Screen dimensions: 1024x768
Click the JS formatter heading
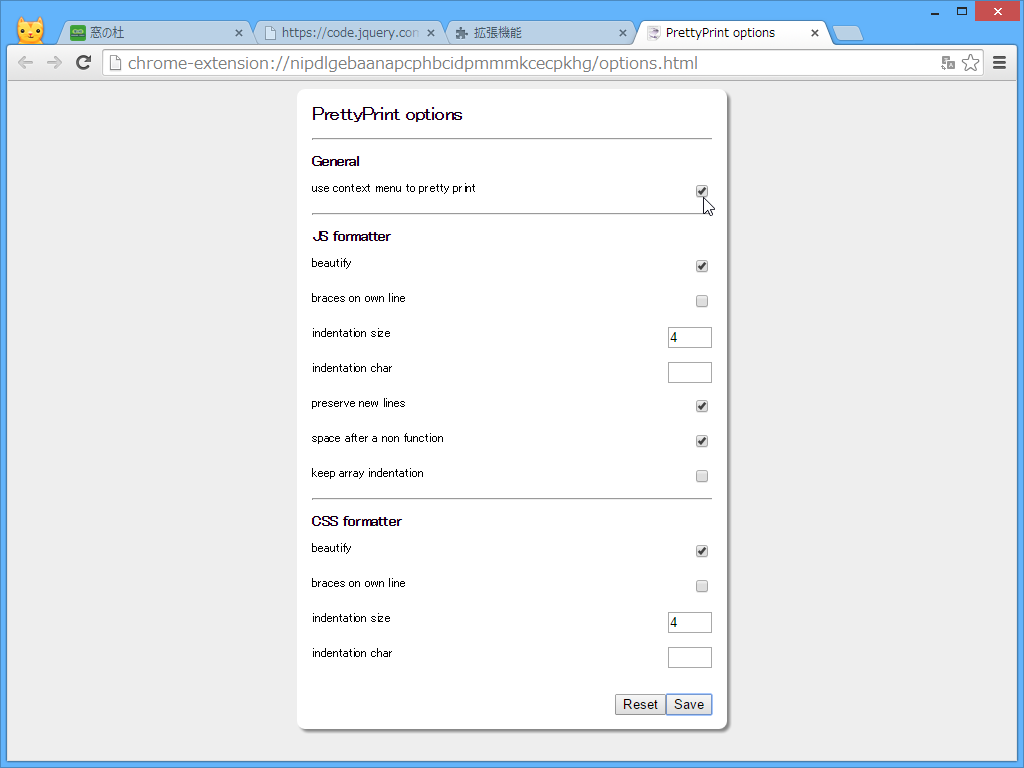(x=351, y=236)
